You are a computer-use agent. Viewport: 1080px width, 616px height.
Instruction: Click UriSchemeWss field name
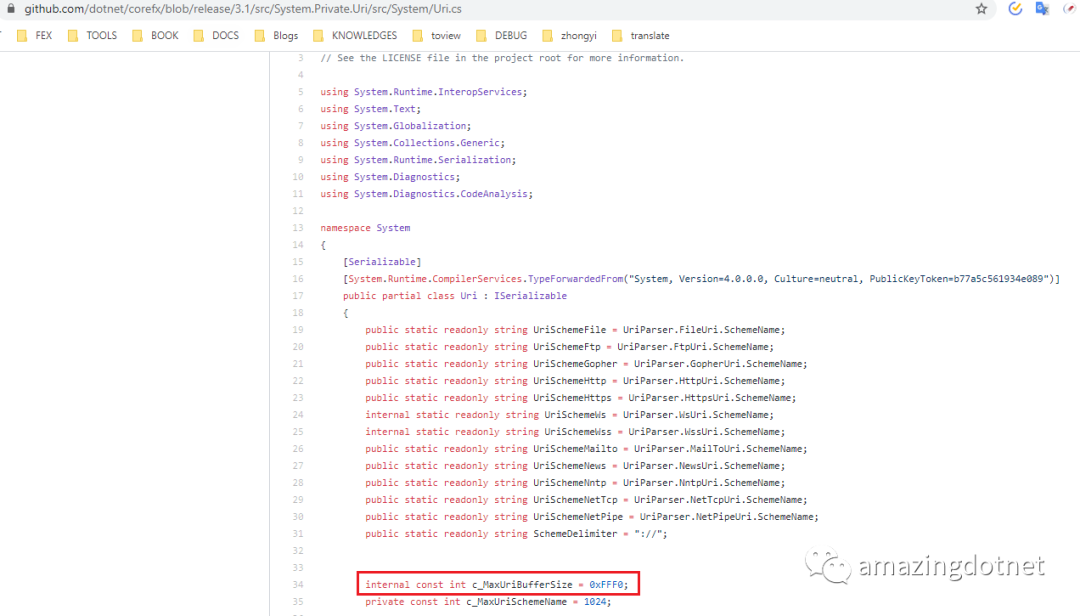[578, 431]
